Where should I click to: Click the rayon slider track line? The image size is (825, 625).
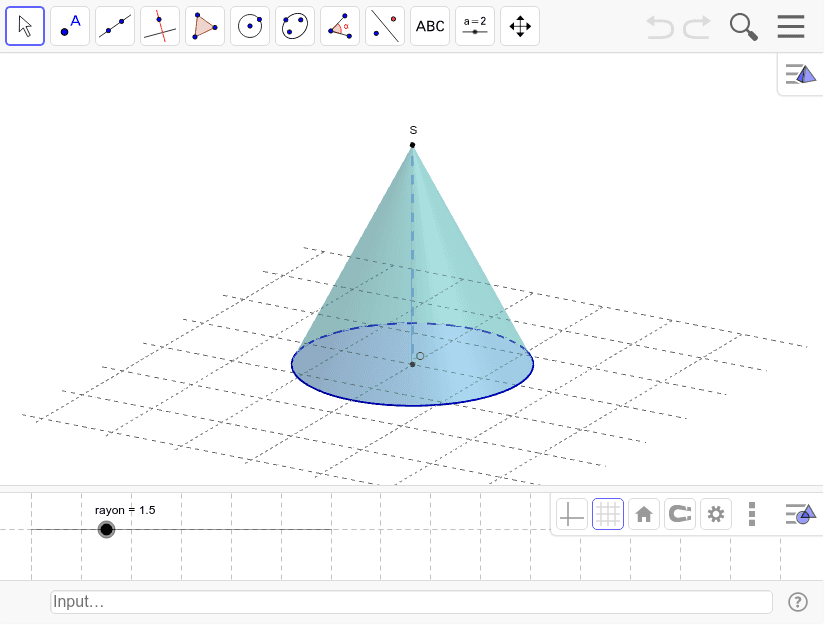(x=182, y=529)
